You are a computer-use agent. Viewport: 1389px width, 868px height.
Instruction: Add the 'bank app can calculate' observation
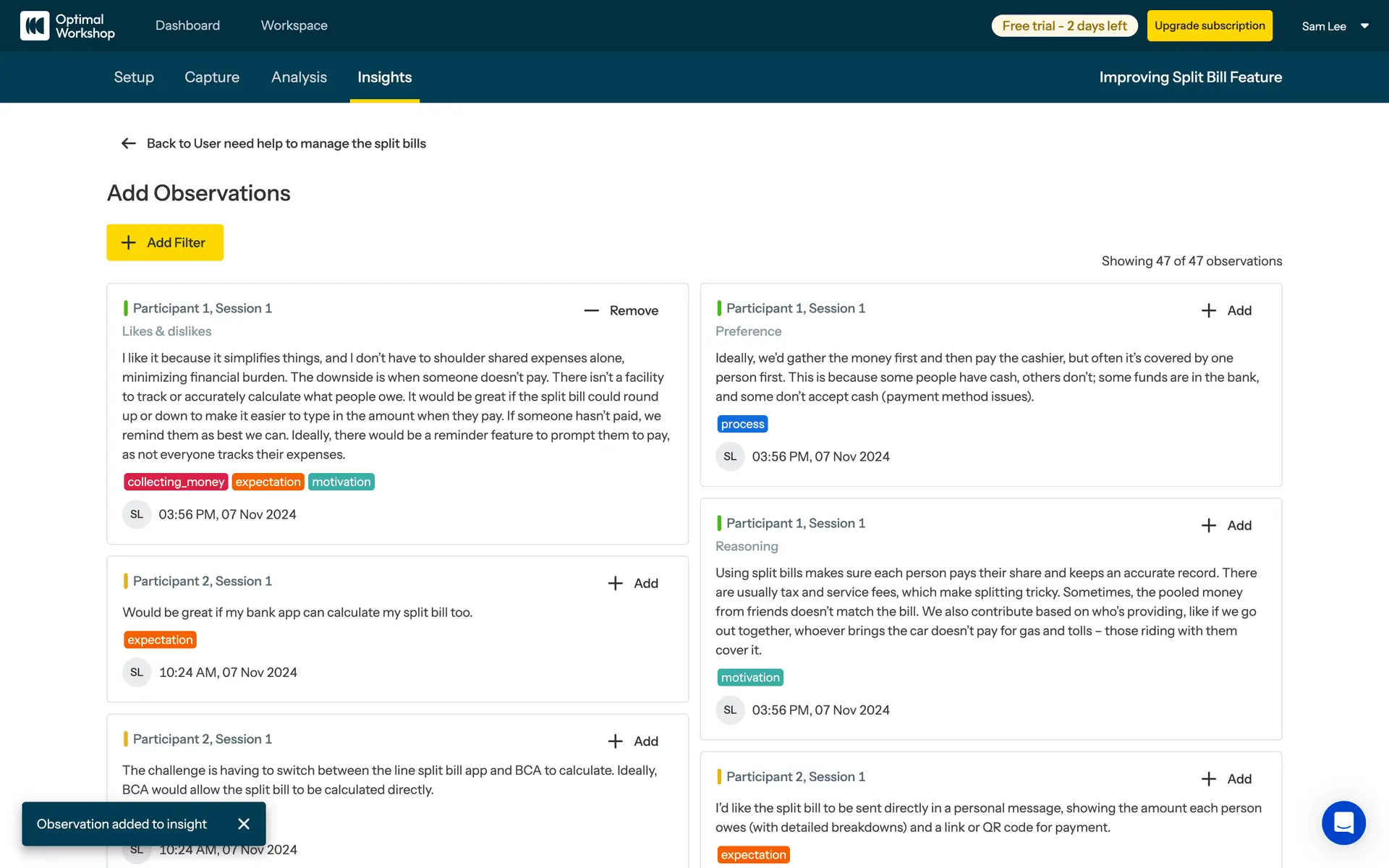[633, 583]
